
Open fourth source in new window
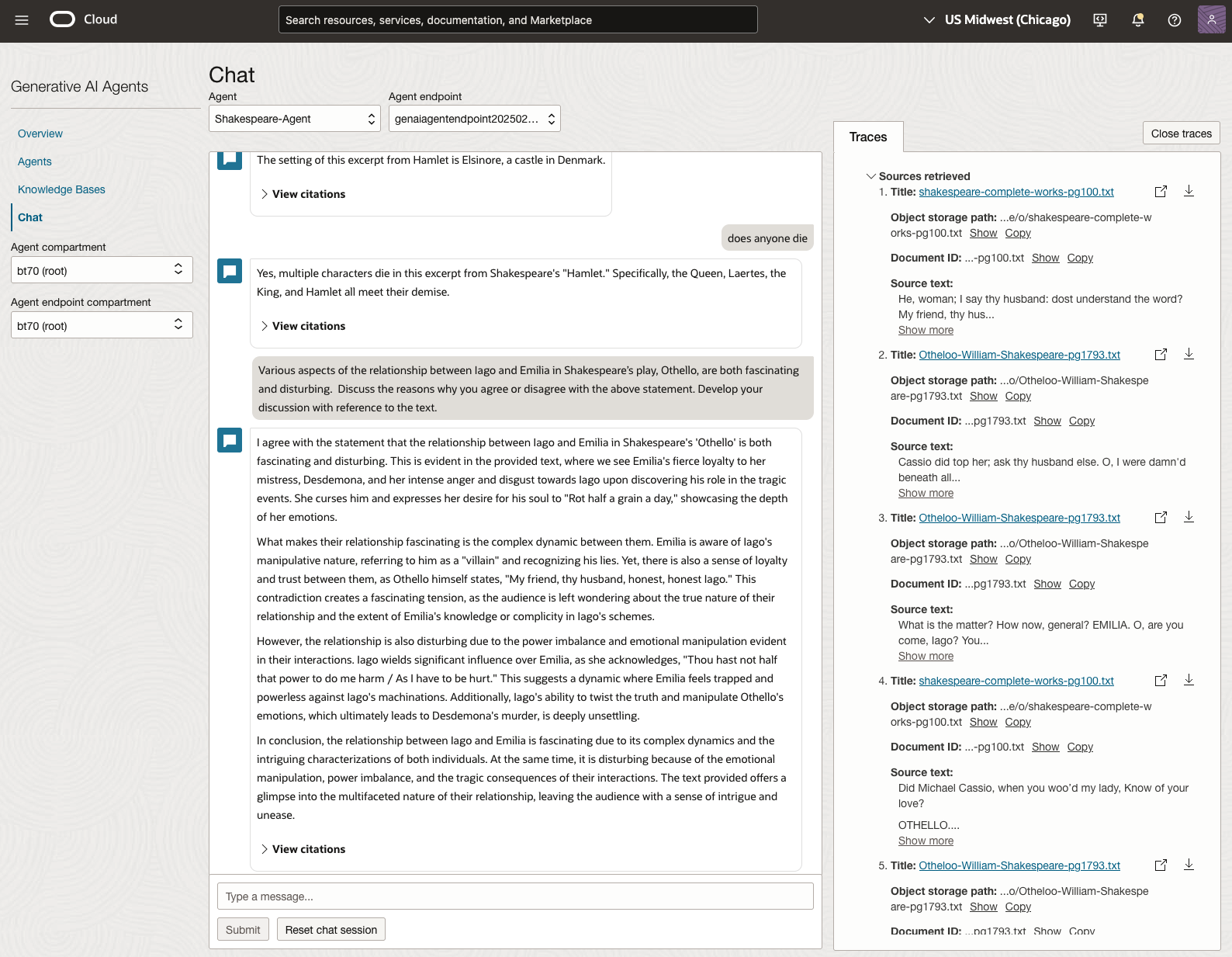pyautogui.click(x=1161, y=681)
